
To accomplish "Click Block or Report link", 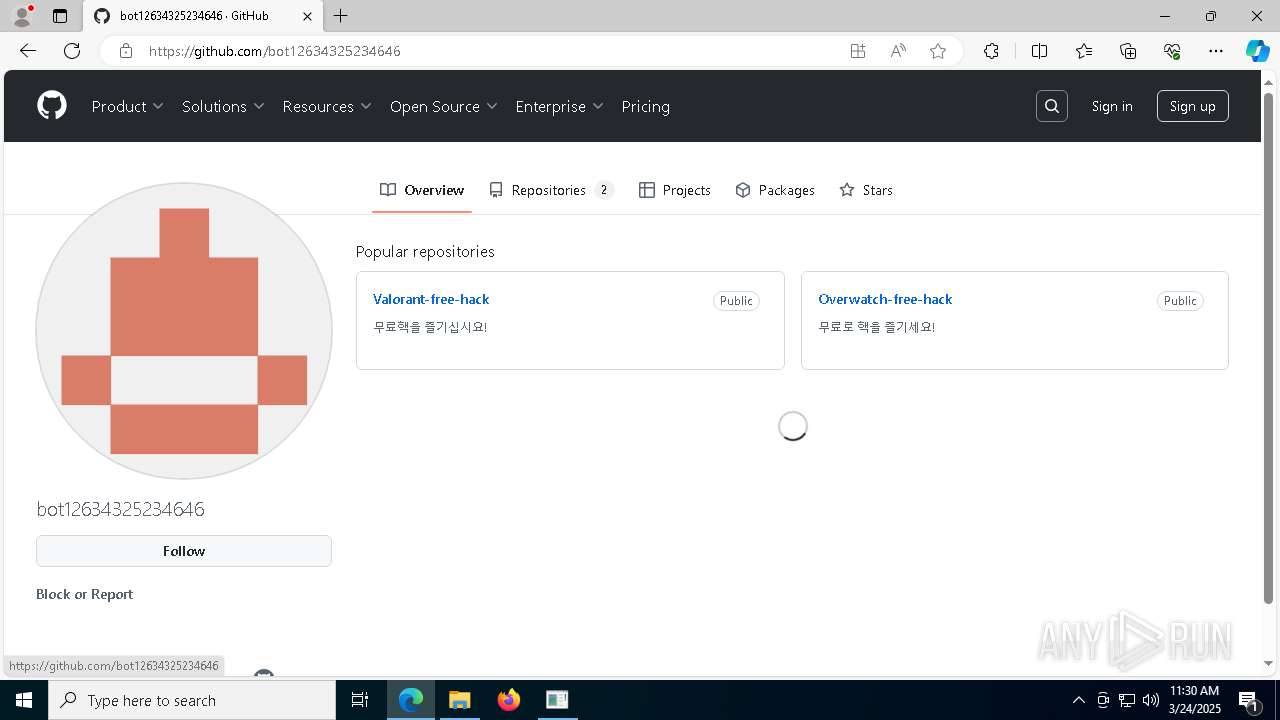I will click(84, 594).
